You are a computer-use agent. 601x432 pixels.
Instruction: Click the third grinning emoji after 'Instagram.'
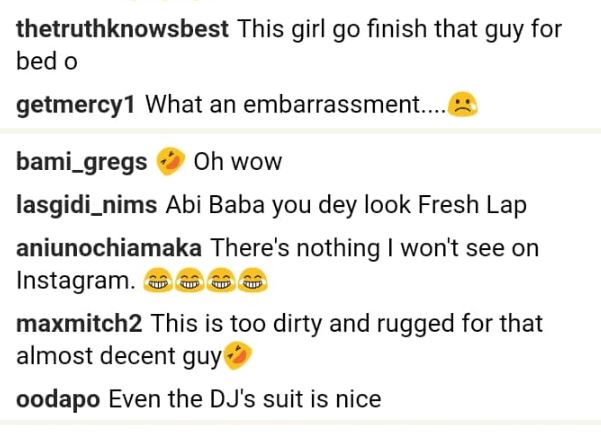[x=221, y=283]
